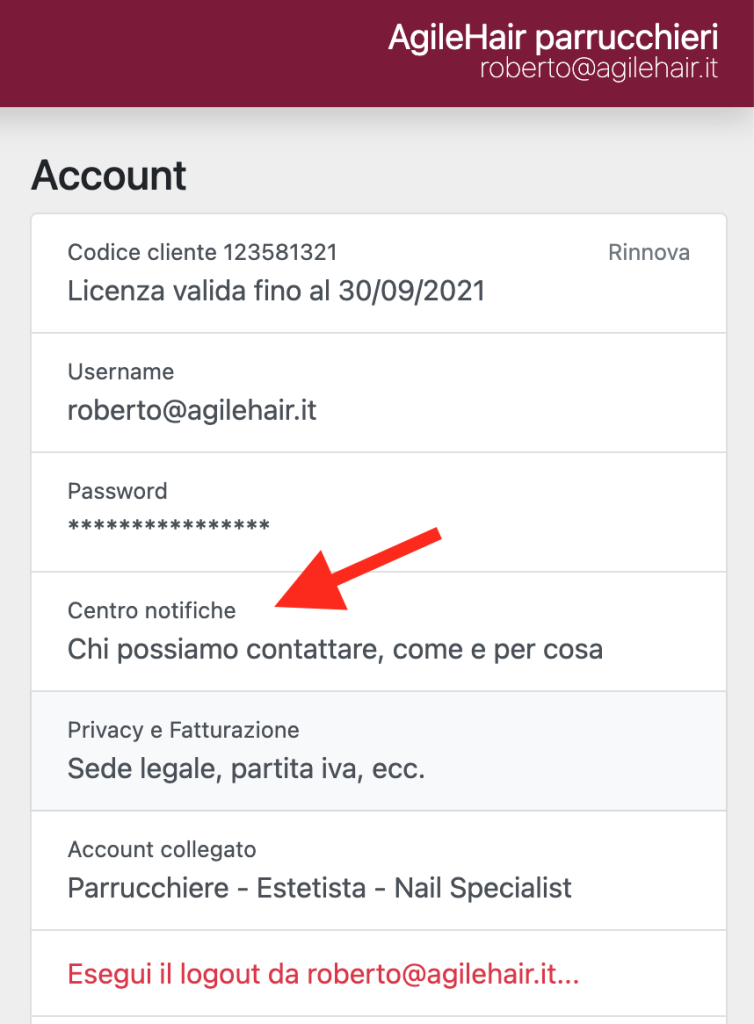
Task: Select 'Parrucchiere - Estetista - Nail Specialist' account
Action: point(319,888)
